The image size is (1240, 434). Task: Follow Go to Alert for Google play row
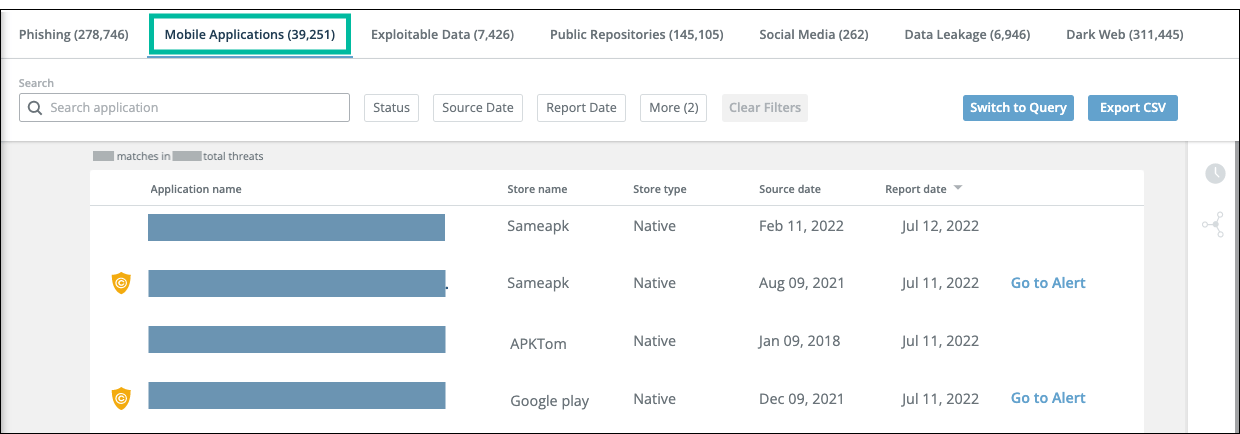(x=1047, y=398)
